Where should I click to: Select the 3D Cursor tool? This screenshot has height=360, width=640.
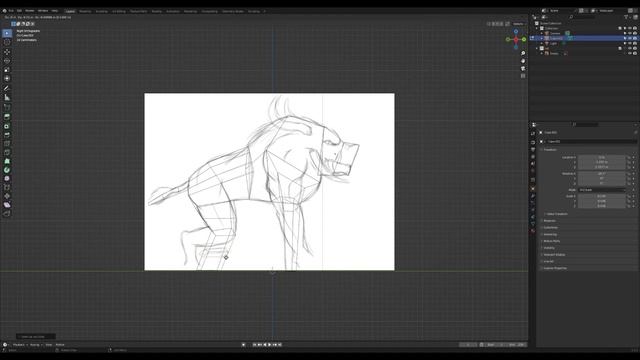point(7,42)
